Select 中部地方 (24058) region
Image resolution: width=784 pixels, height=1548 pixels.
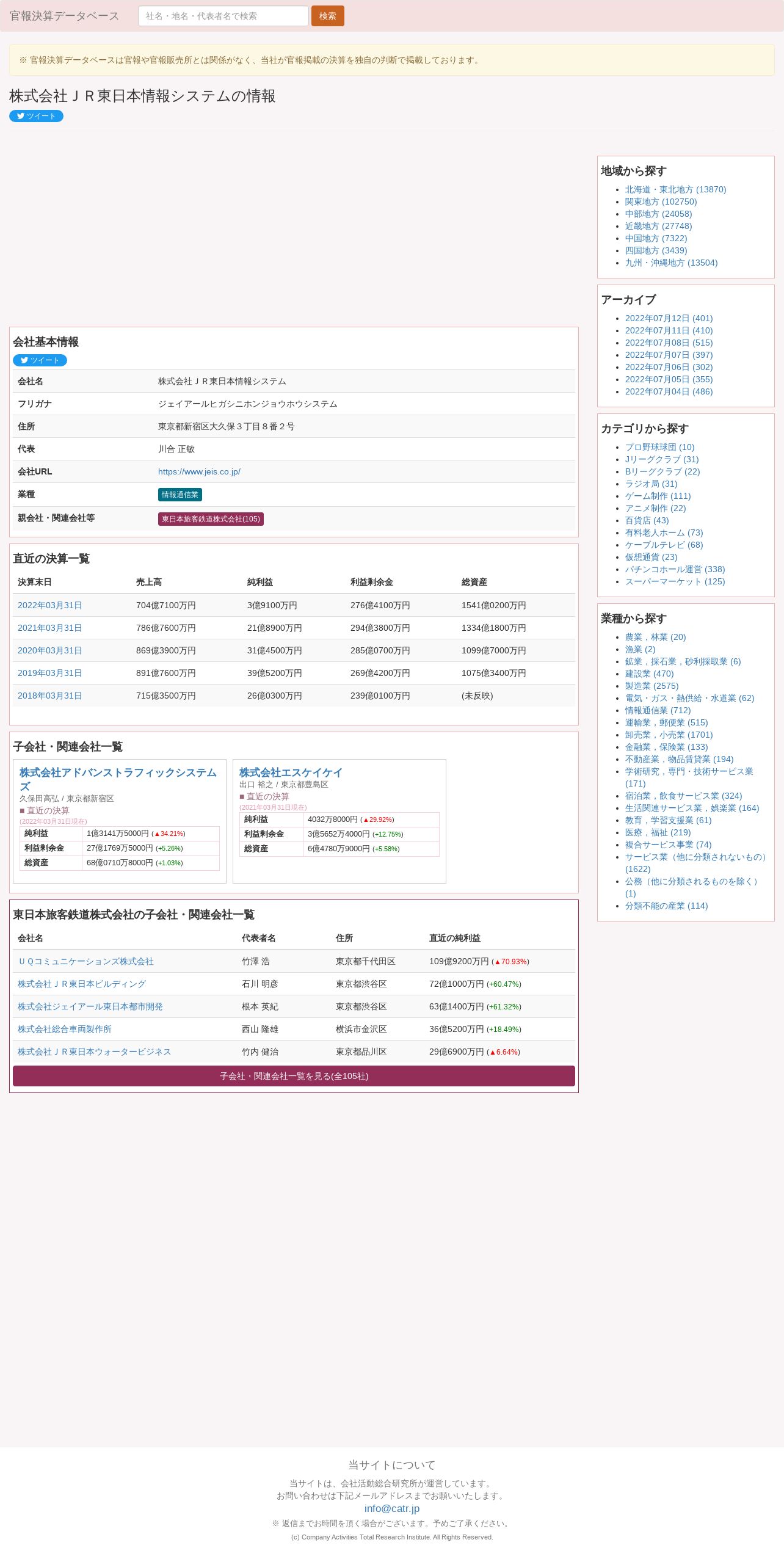pos(658,214)
